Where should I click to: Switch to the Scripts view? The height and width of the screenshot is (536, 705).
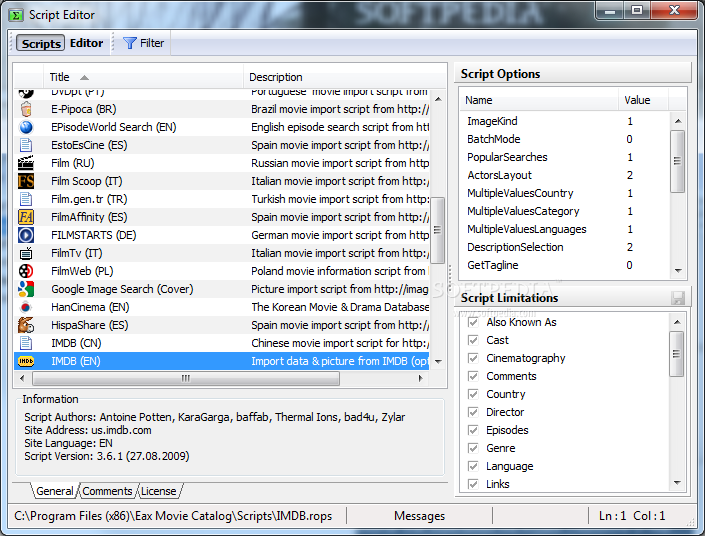[x=41, y=43]
